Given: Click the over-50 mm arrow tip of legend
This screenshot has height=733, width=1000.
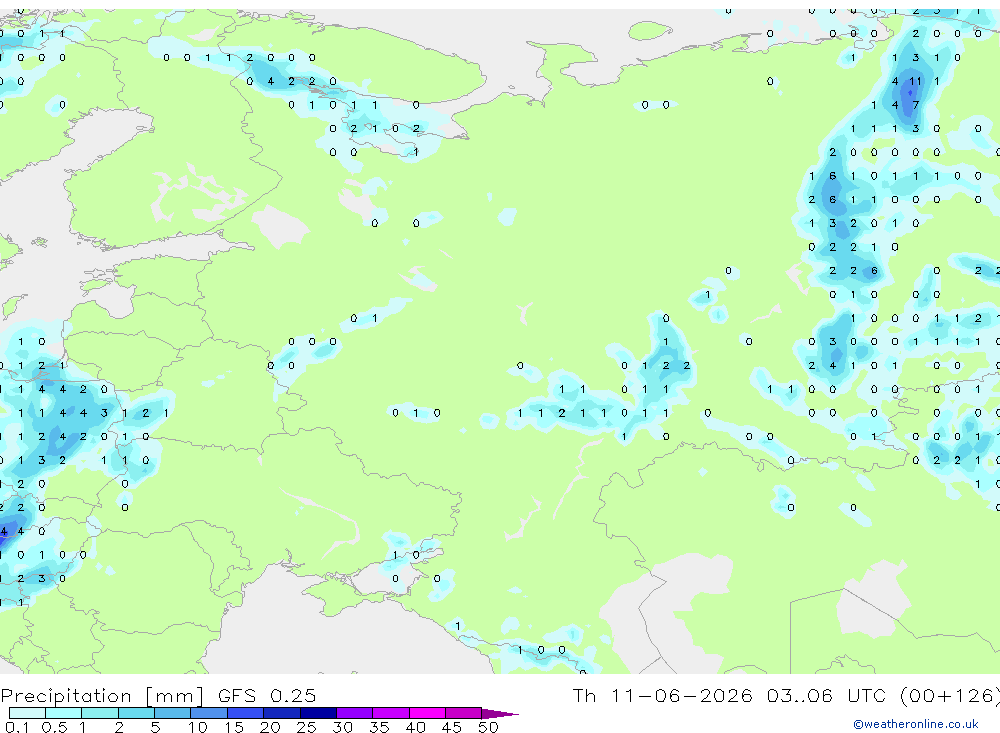Looking at the screenshot, I should tap(500, 713).
